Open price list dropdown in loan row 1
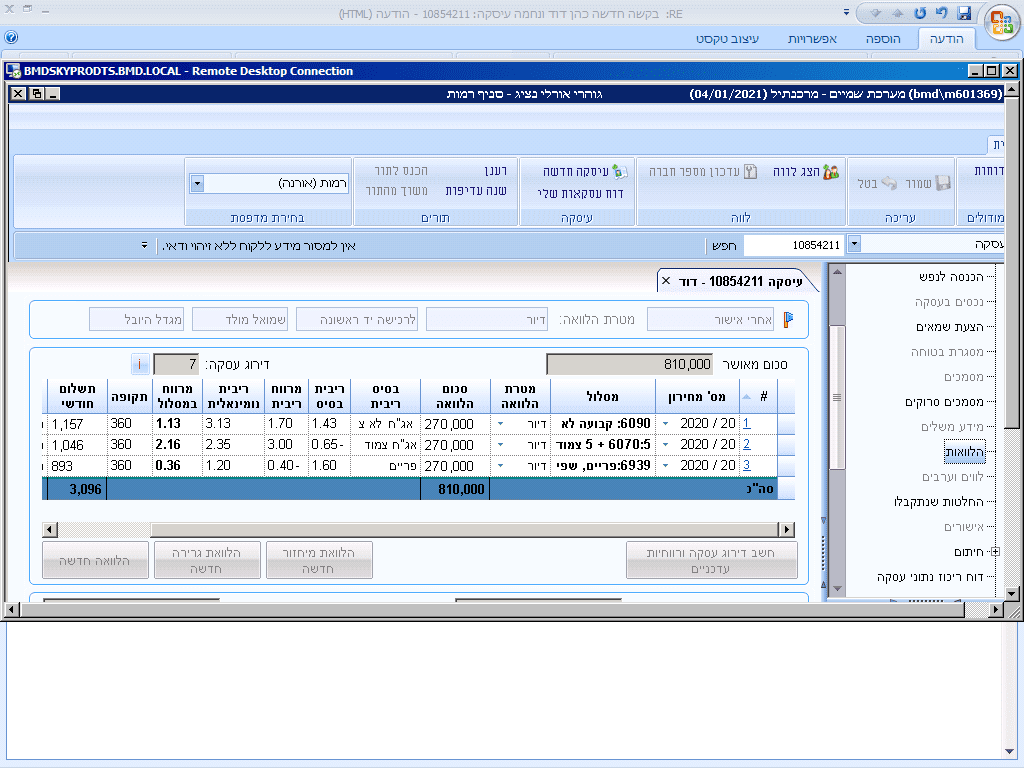The image size is (1024, 768). 666,424
